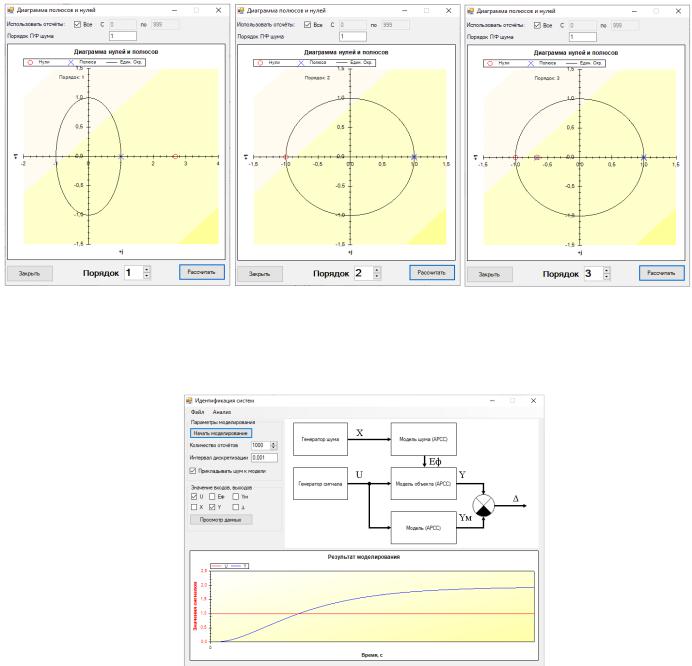Open the 'Файл' menu
The width and height of the screenshot is (692, 666).
[x=197, y=412]
